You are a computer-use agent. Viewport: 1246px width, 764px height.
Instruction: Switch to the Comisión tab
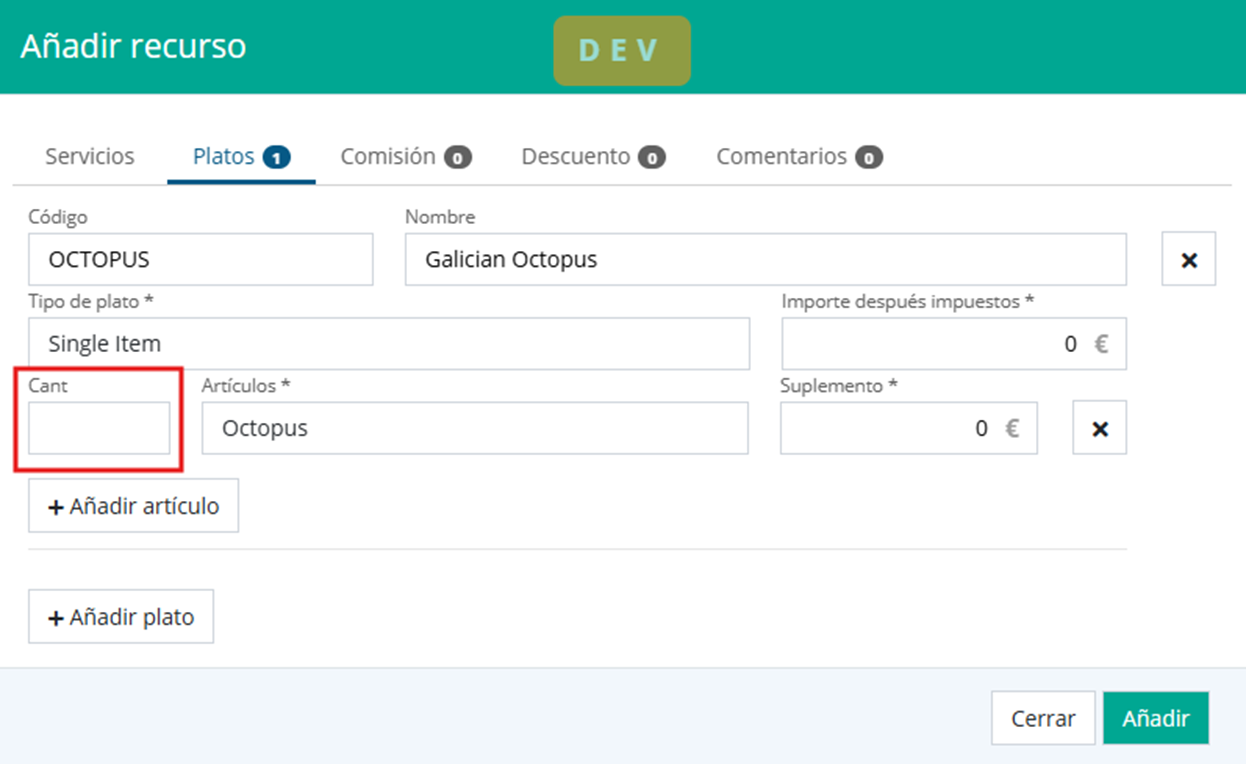(405, 157)
